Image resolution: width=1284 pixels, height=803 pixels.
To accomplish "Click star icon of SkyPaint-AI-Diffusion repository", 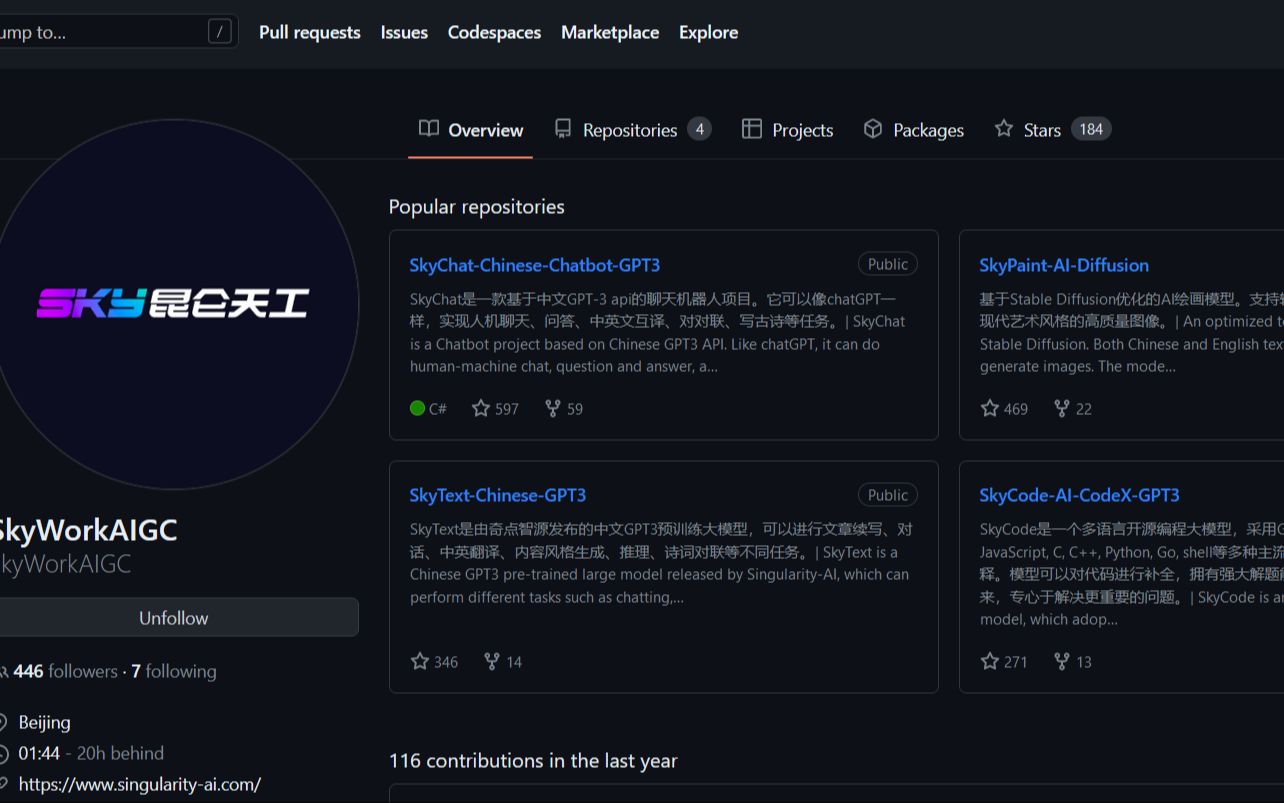I will pos(990,408).
